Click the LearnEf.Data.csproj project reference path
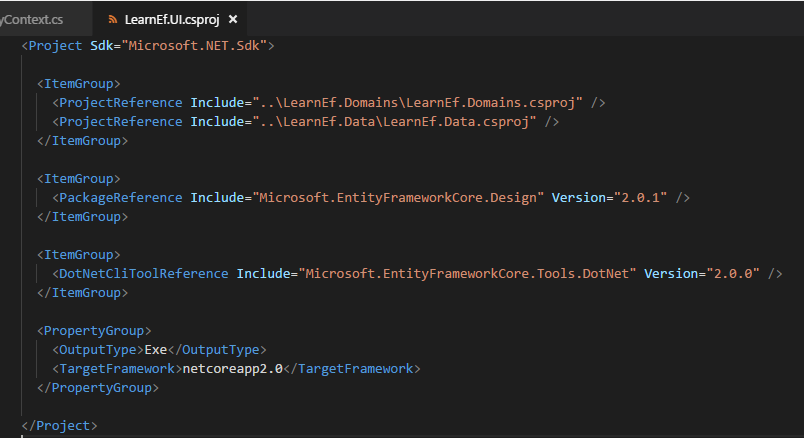The image size is (804, 438). pyautogui.click(x=394, y=122)
